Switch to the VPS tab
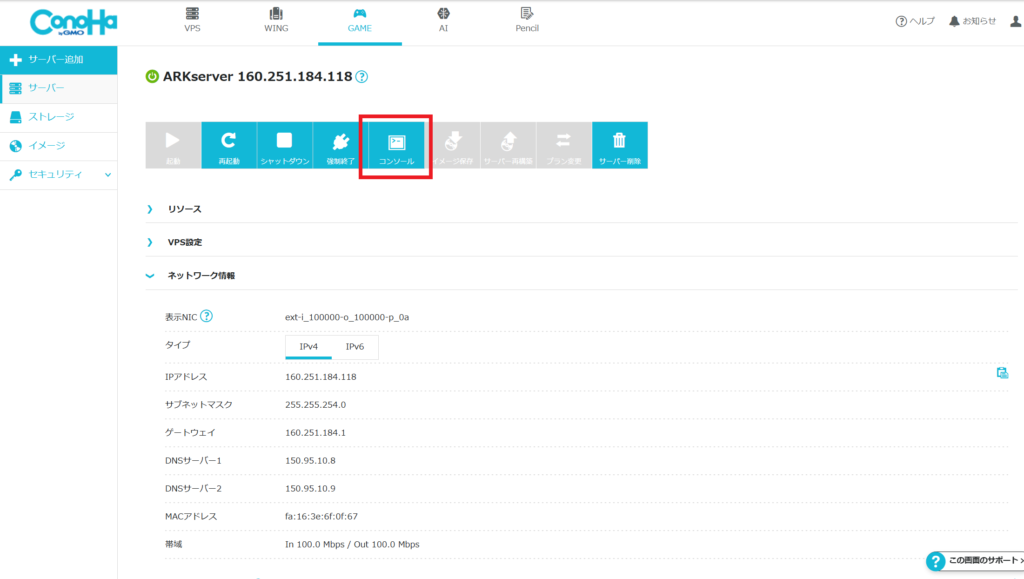Screen dimensions: 1024x579 pyautogui.click(x=192, y=19)
